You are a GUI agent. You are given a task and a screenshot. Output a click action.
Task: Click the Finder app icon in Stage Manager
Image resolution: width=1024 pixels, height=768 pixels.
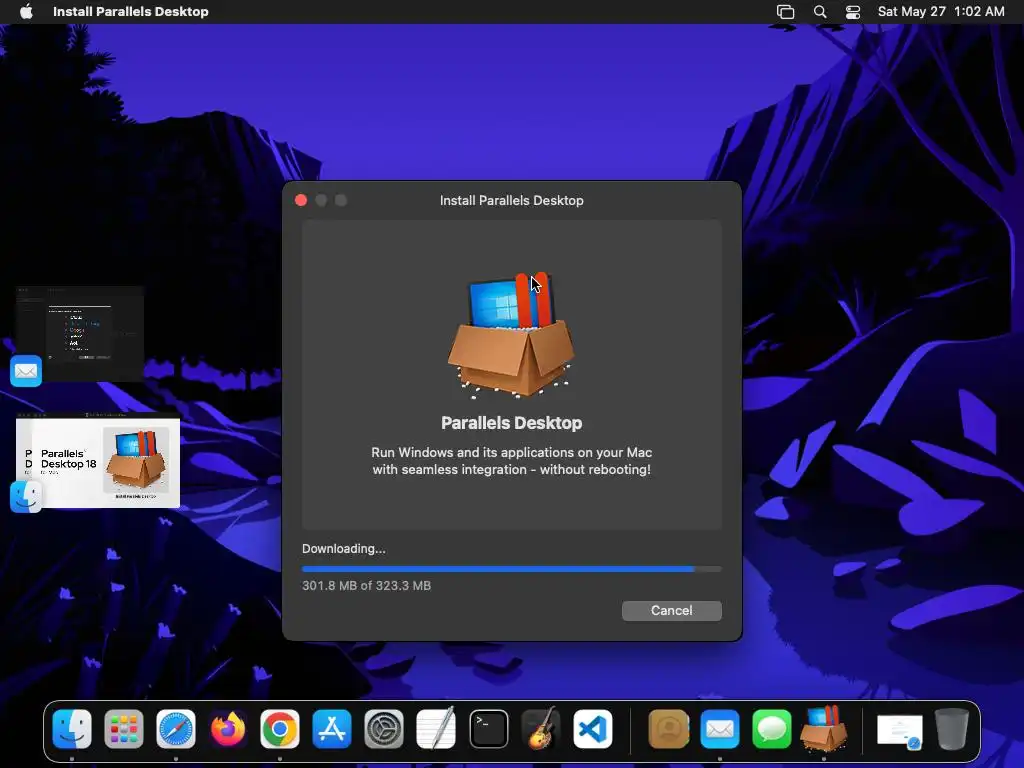click(26, 497)
